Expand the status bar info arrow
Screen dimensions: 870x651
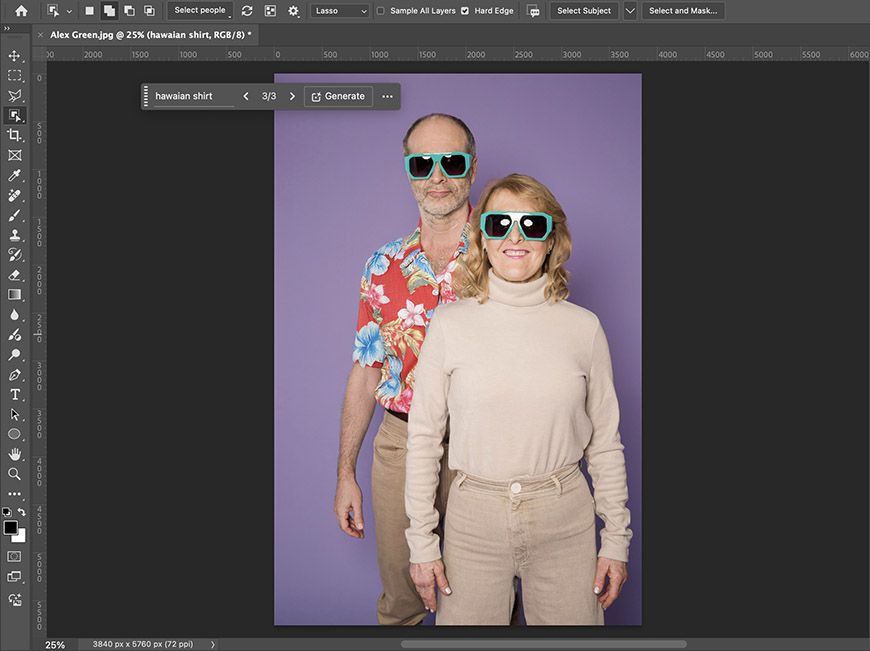[213, 644]
